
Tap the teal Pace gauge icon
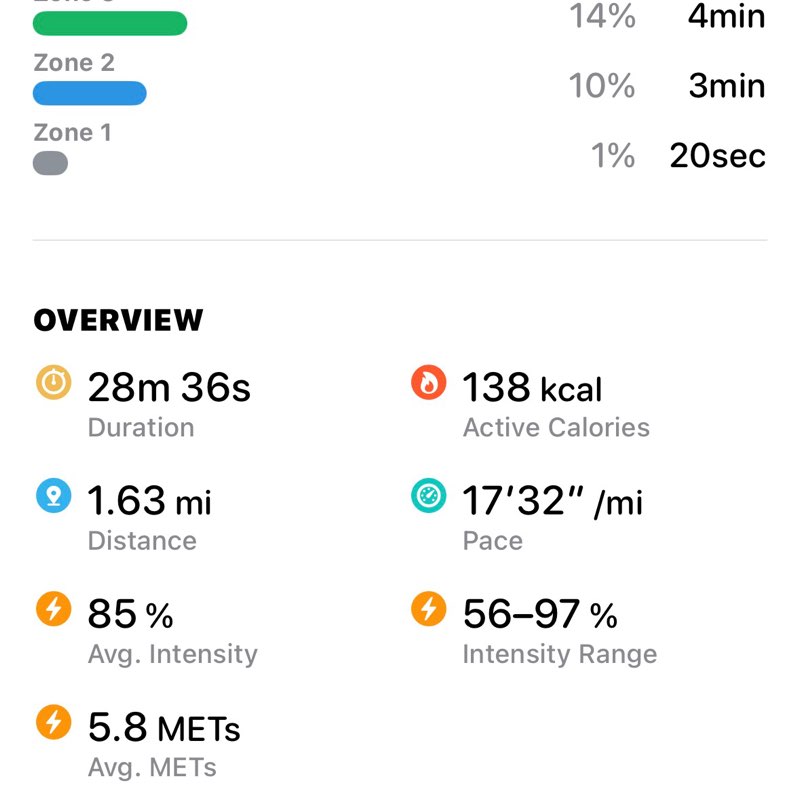(x=428, y=497)
